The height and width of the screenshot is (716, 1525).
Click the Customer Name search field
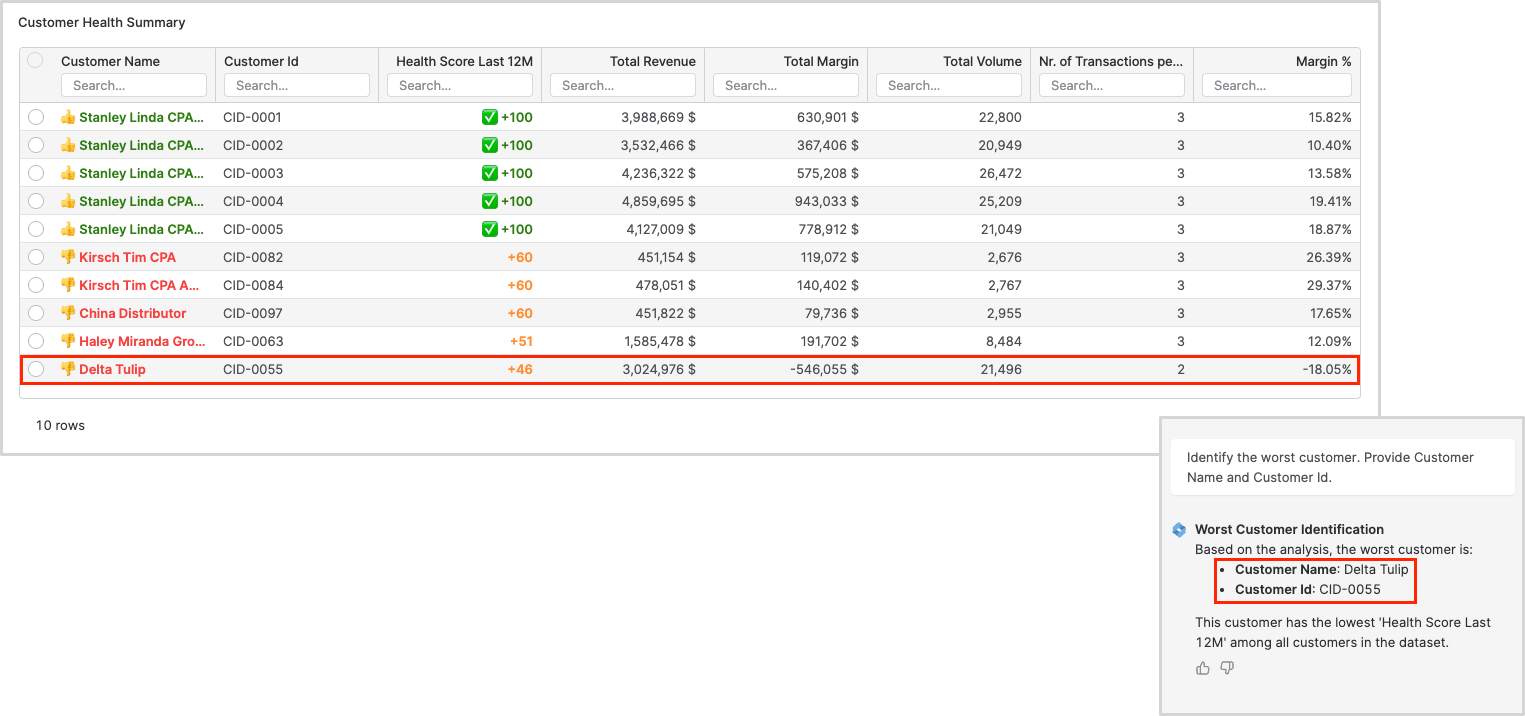pos(134,86)
